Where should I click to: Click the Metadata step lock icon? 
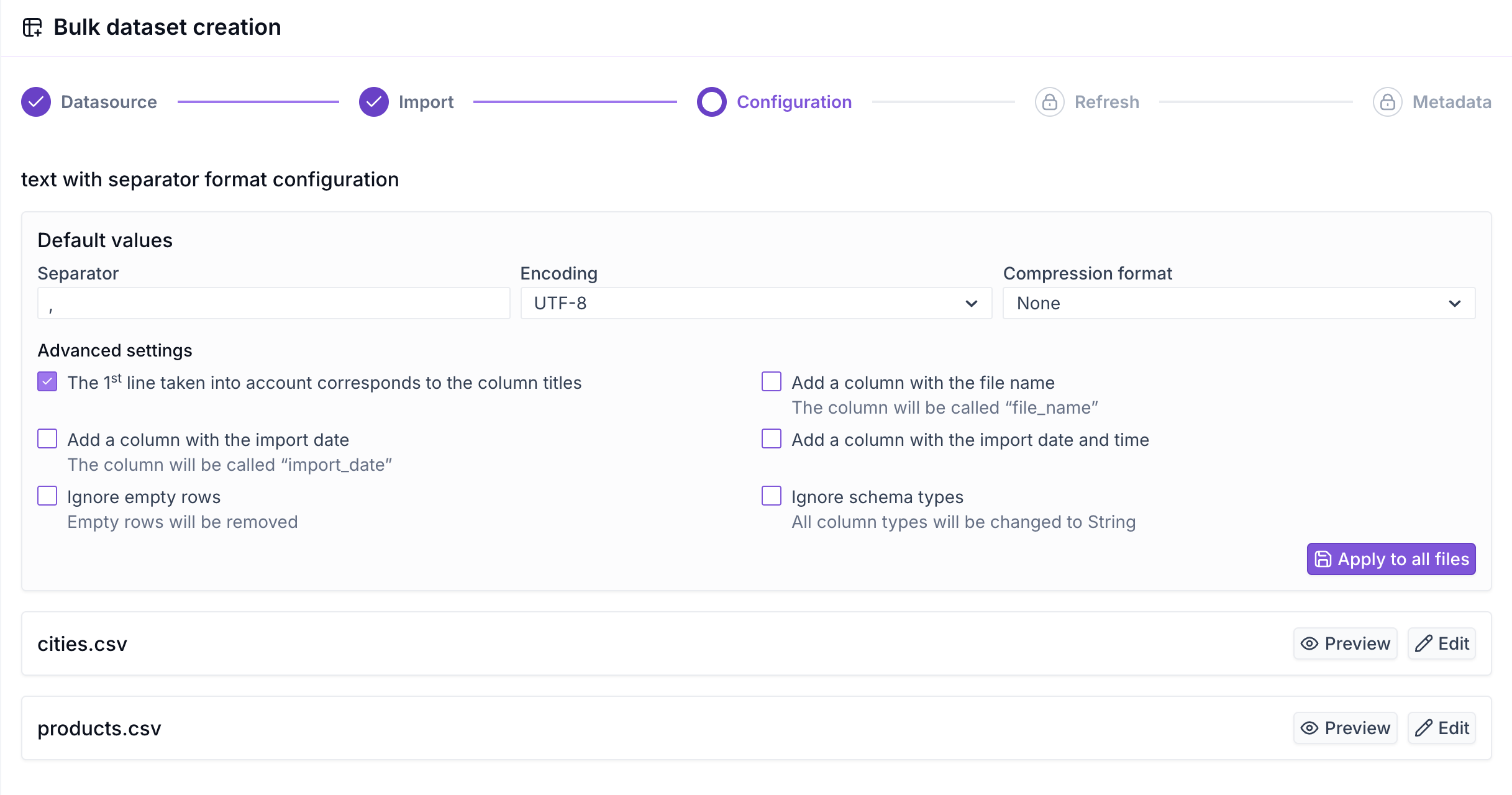[1388, 102]
